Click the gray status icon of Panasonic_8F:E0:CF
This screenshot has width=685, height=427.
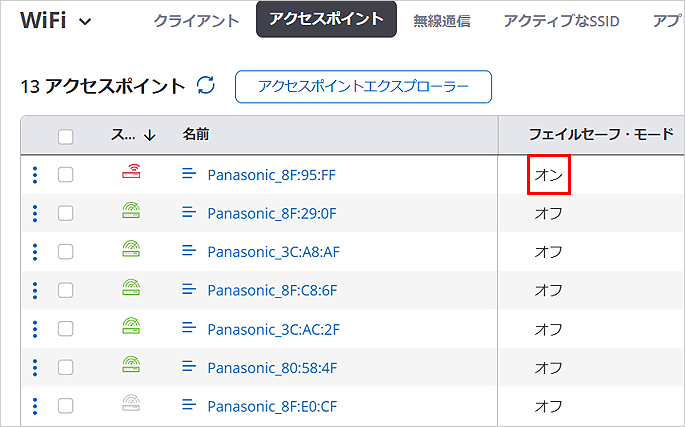[x=131, y=402]
